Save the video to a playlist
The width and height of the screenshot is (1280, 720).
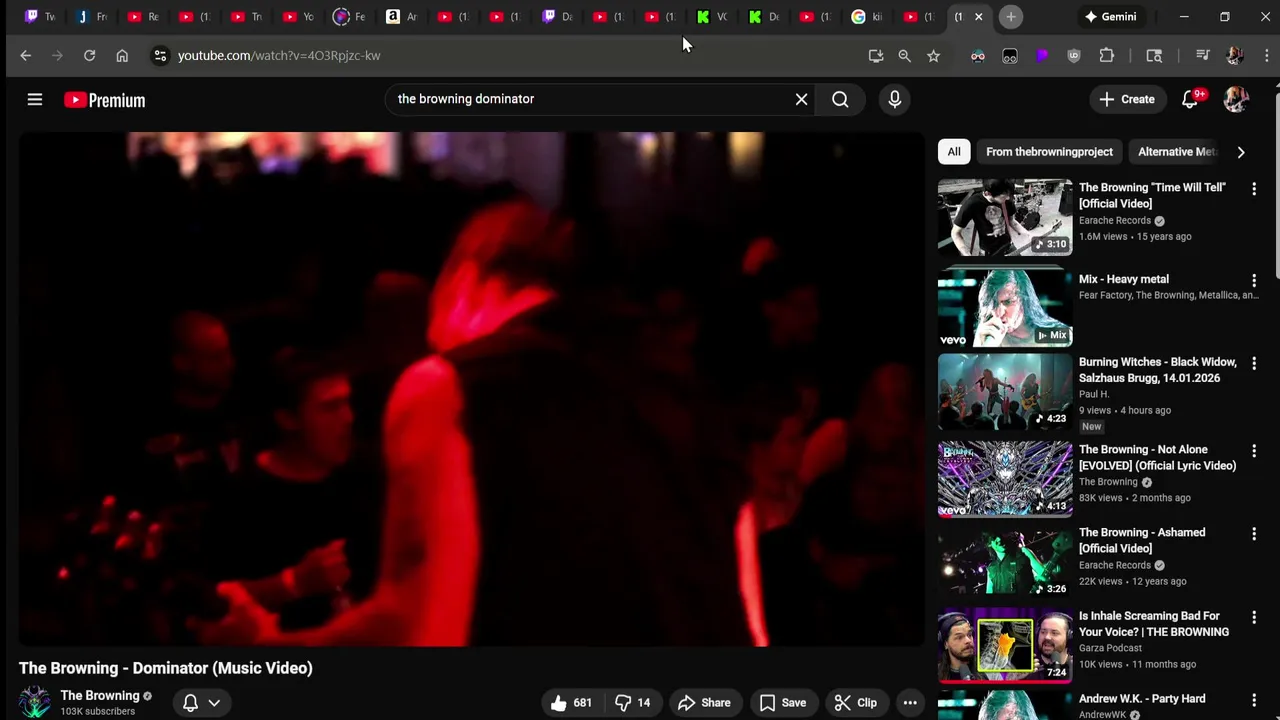click(782, 703)
